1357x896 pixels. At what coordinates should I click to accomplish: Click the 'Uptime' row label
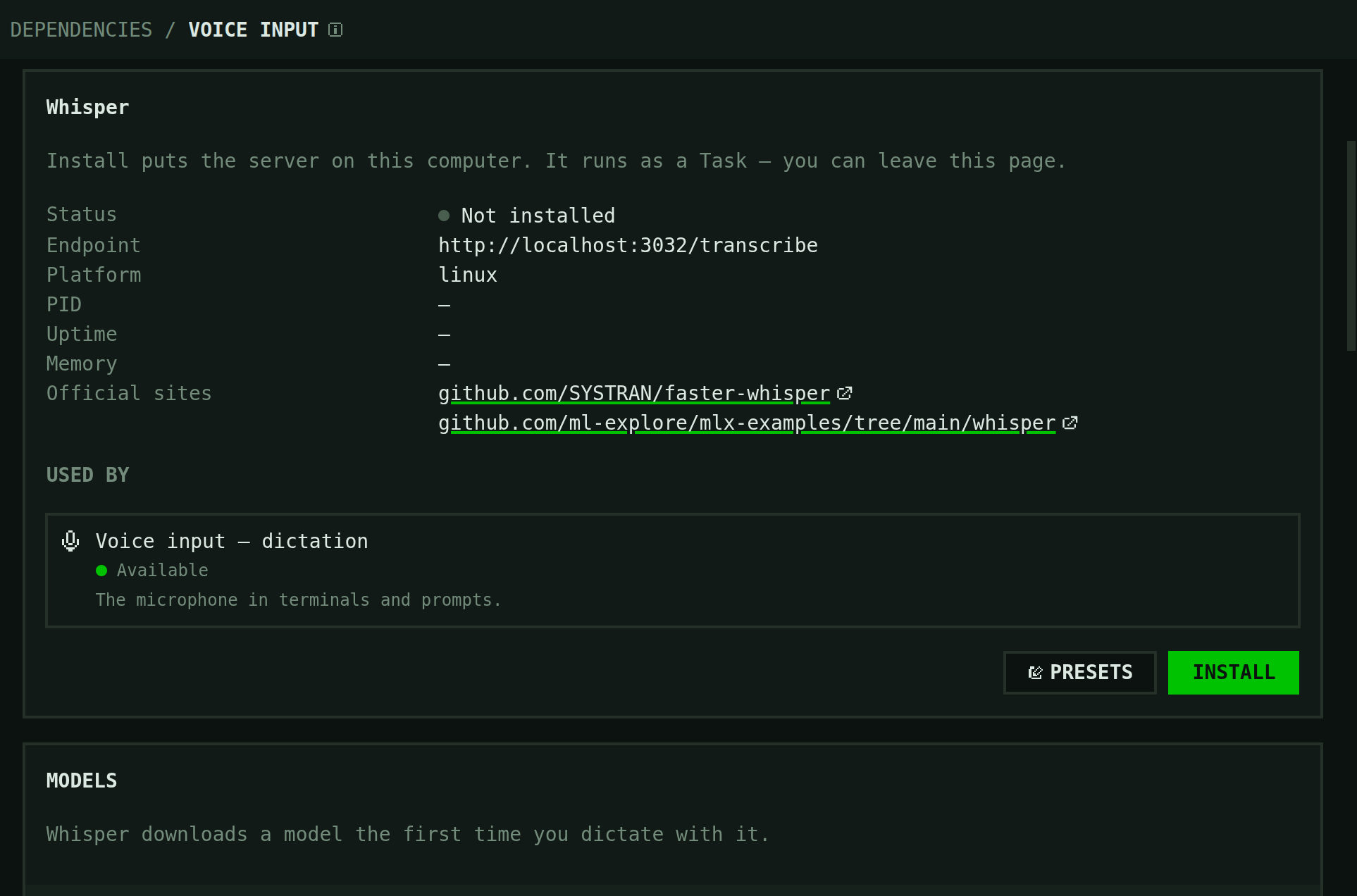[x=82, y=334]
